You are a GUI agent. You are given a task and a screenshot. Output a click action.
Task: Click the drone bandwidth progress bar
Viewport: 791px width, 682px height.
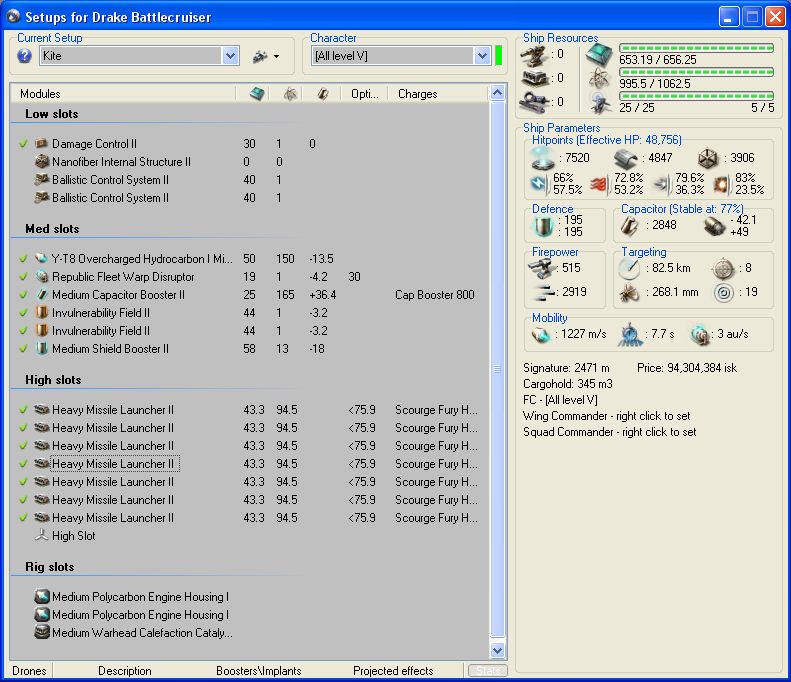pyautogui.click(x=696, y=96)
